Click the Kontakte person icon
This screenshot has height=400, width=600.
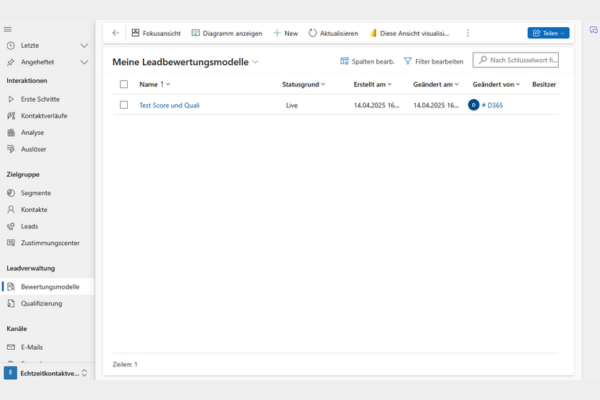(x=11, y=209)
